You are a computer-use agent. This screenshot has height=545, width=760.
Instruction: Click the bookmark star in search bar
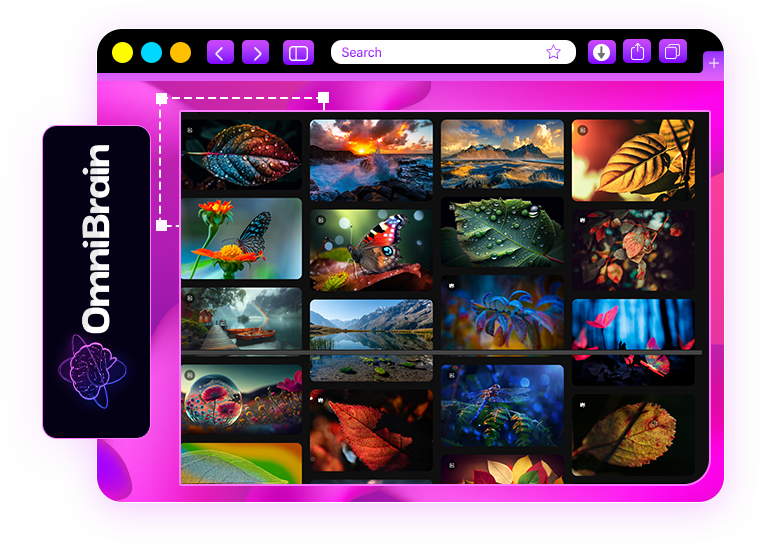click(x=553, y=53)
